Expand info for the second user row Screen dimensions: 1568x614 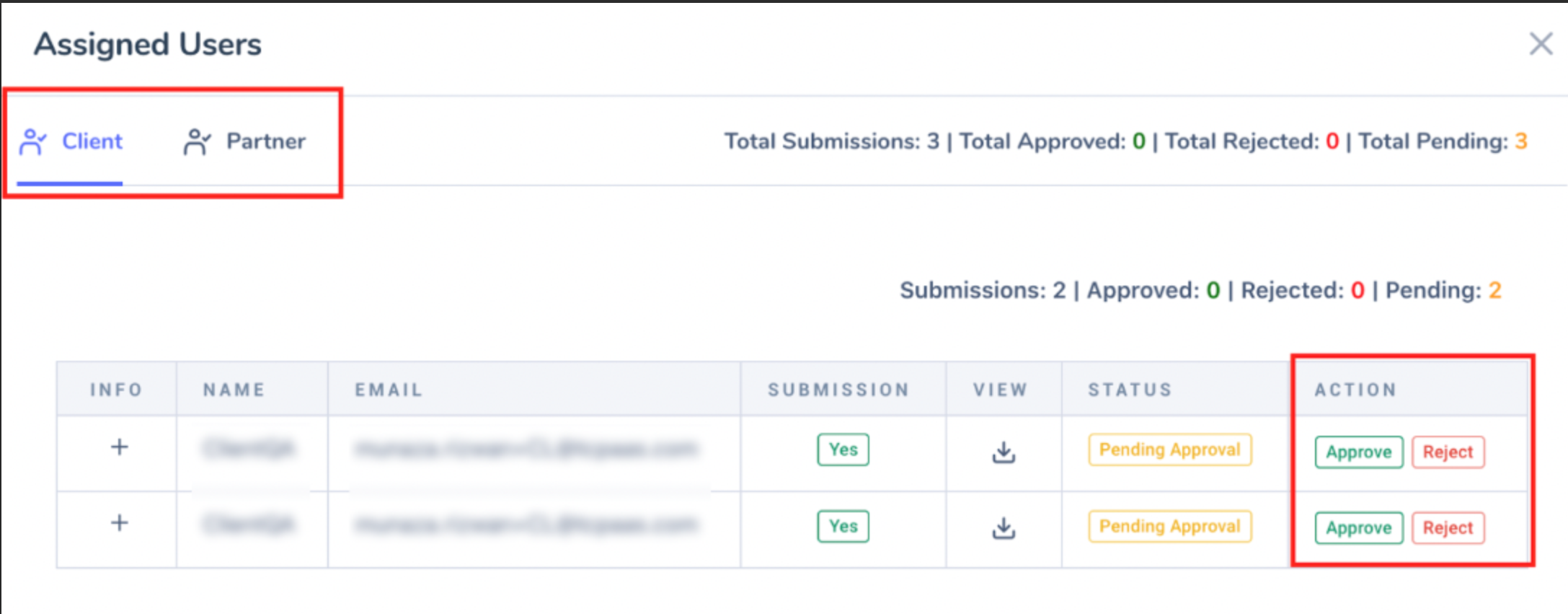119,523
